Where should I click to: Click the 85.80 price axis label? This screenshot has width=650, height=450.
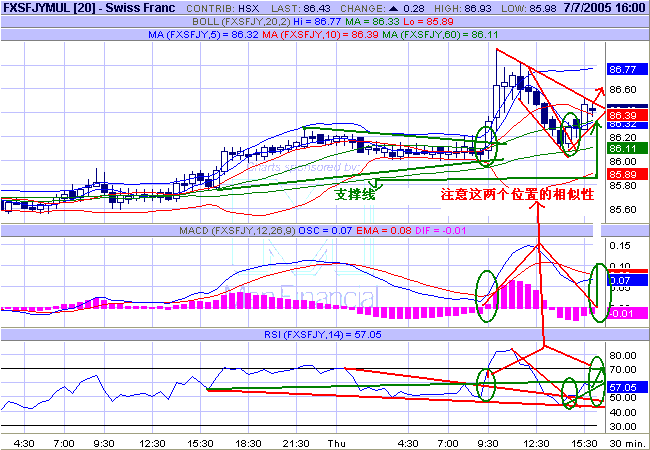point(623,185)
